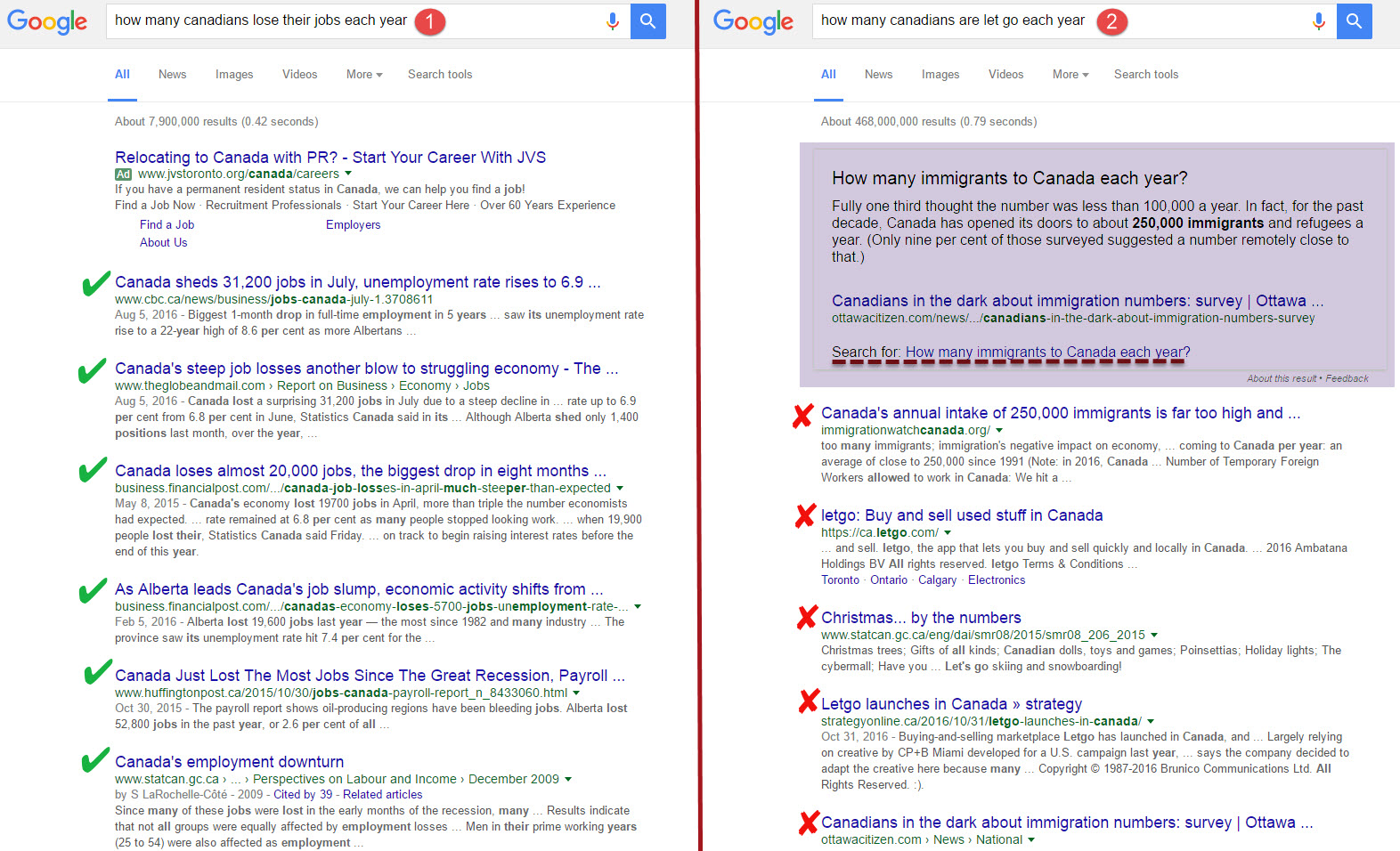
Task: Click into the left search query field
Action: click(267, 20)
